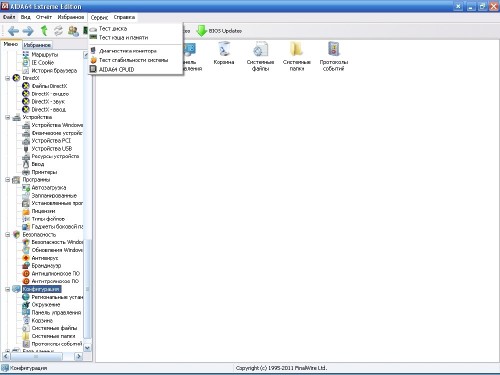This screenshot has width=500, height=375.
Task: Select Автозагрузка tree item
Action: coord(49,188)
